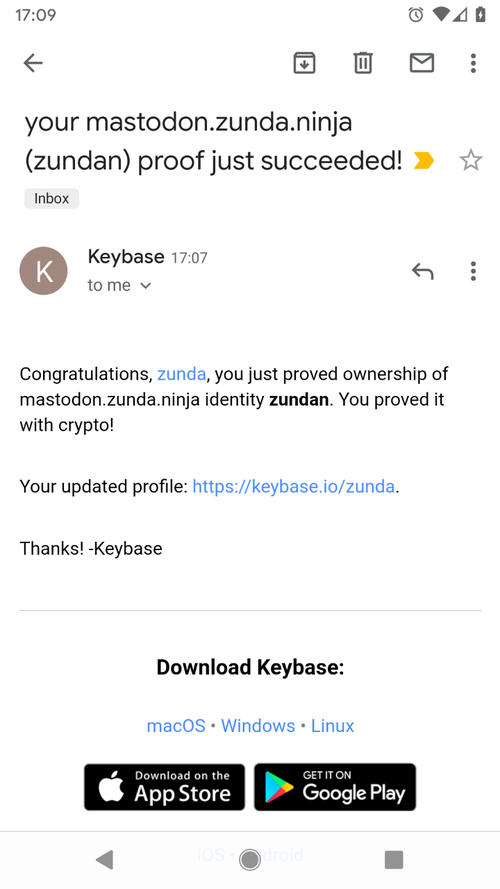Open the Windows download link
This screenshot has width=500, height=889.
coord(258,726)
